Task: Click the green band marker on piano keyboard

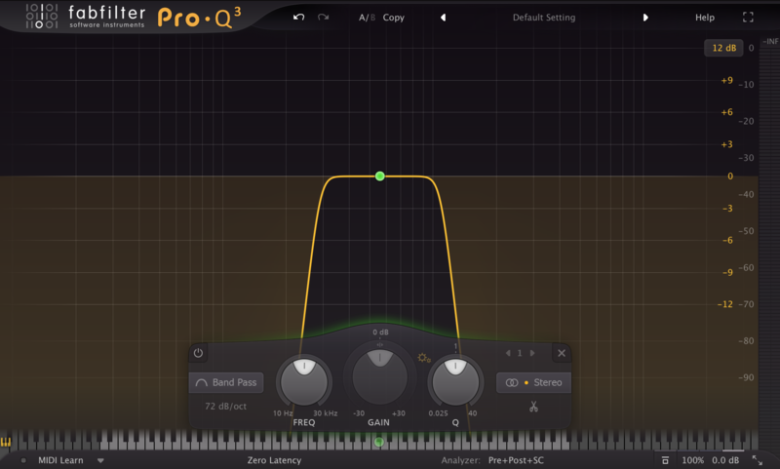Action: [x=379, y=442]
